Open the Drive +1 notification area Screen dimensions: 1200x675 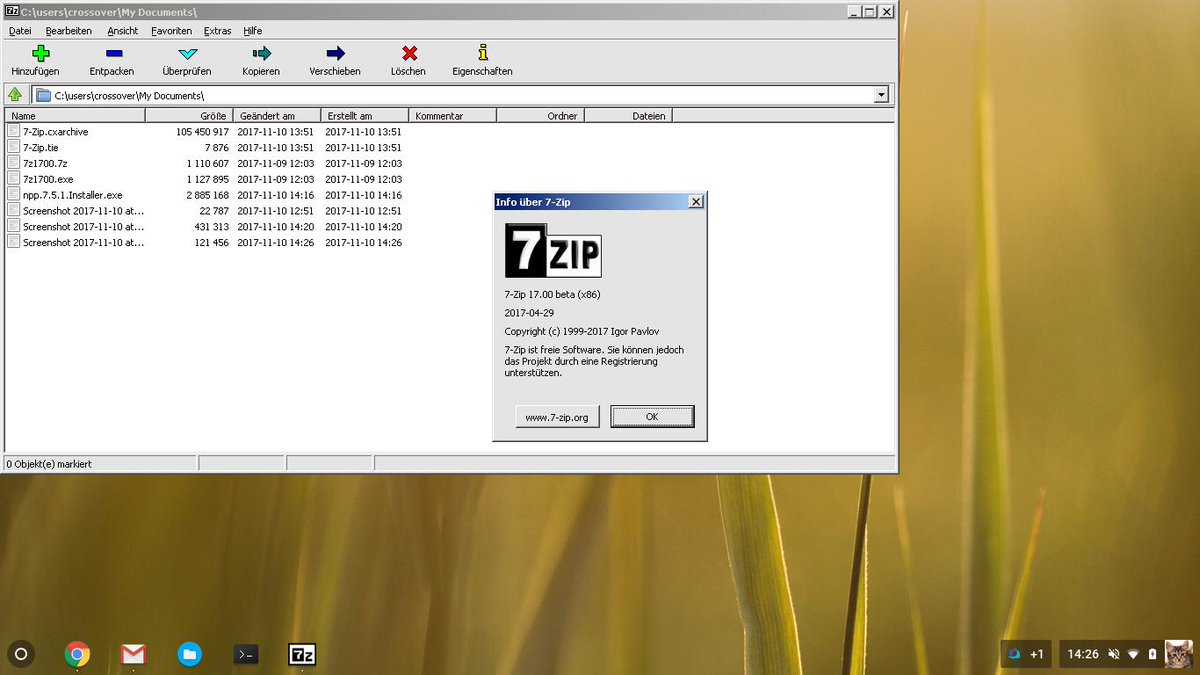point(1026,654)
